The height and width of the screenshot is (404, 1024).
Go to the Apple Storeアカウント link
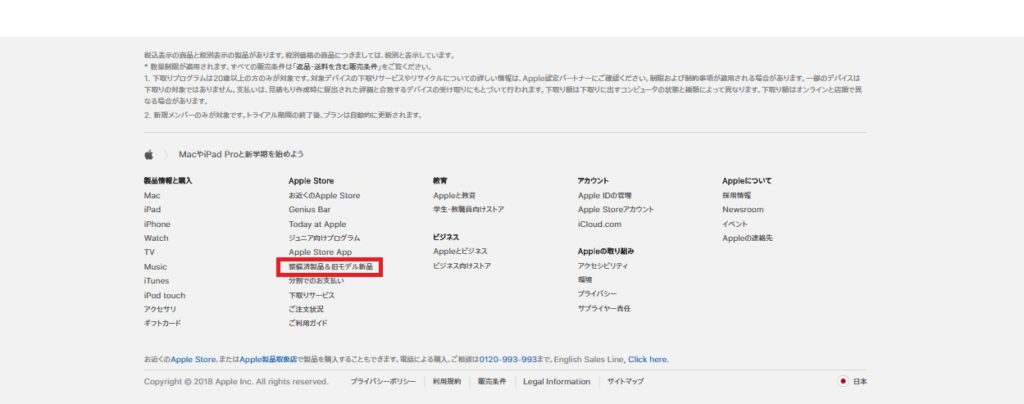[616, 210]
